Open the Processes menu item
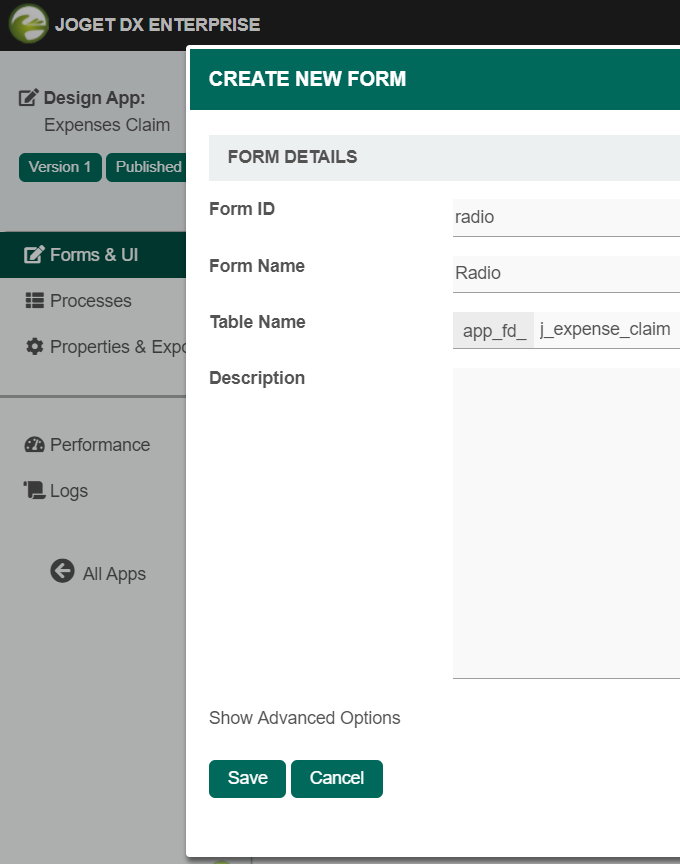This screenshot has height=864, width=680. tap(93, 301)
